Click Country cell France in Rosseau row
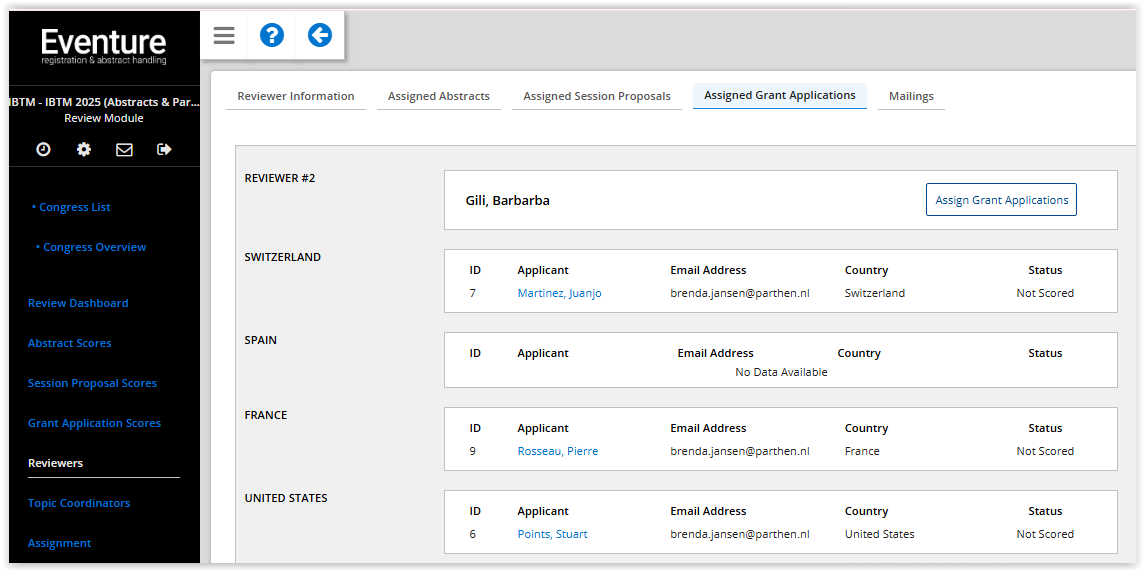The image size is (1144, 571). [x=862, y=451]
